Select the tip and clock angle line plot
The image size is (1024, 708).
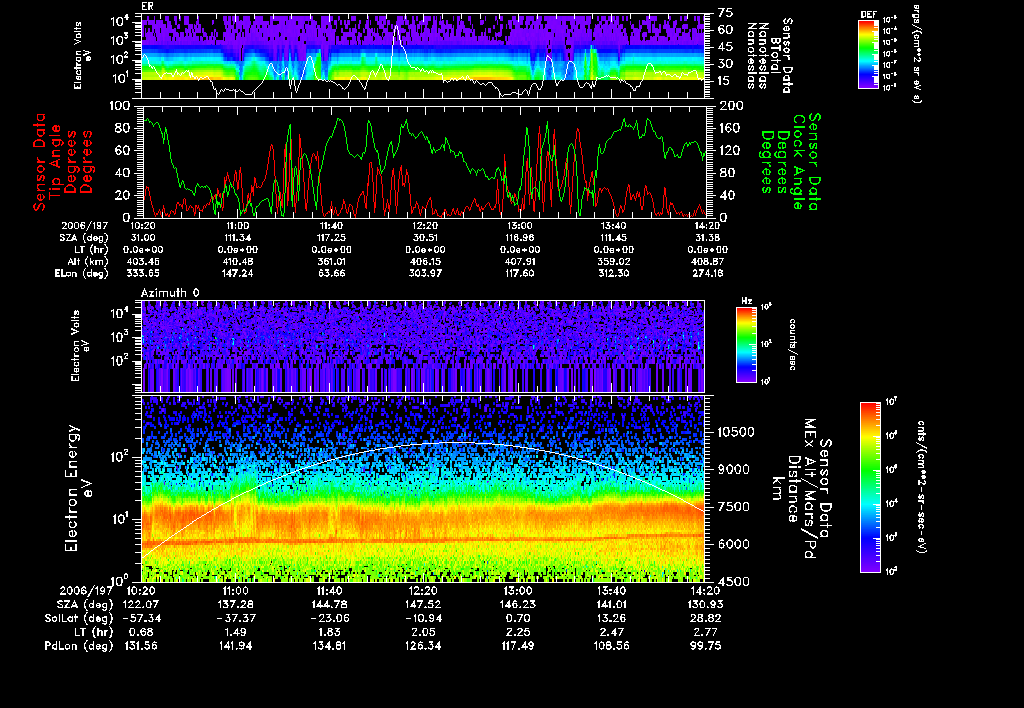423,161
